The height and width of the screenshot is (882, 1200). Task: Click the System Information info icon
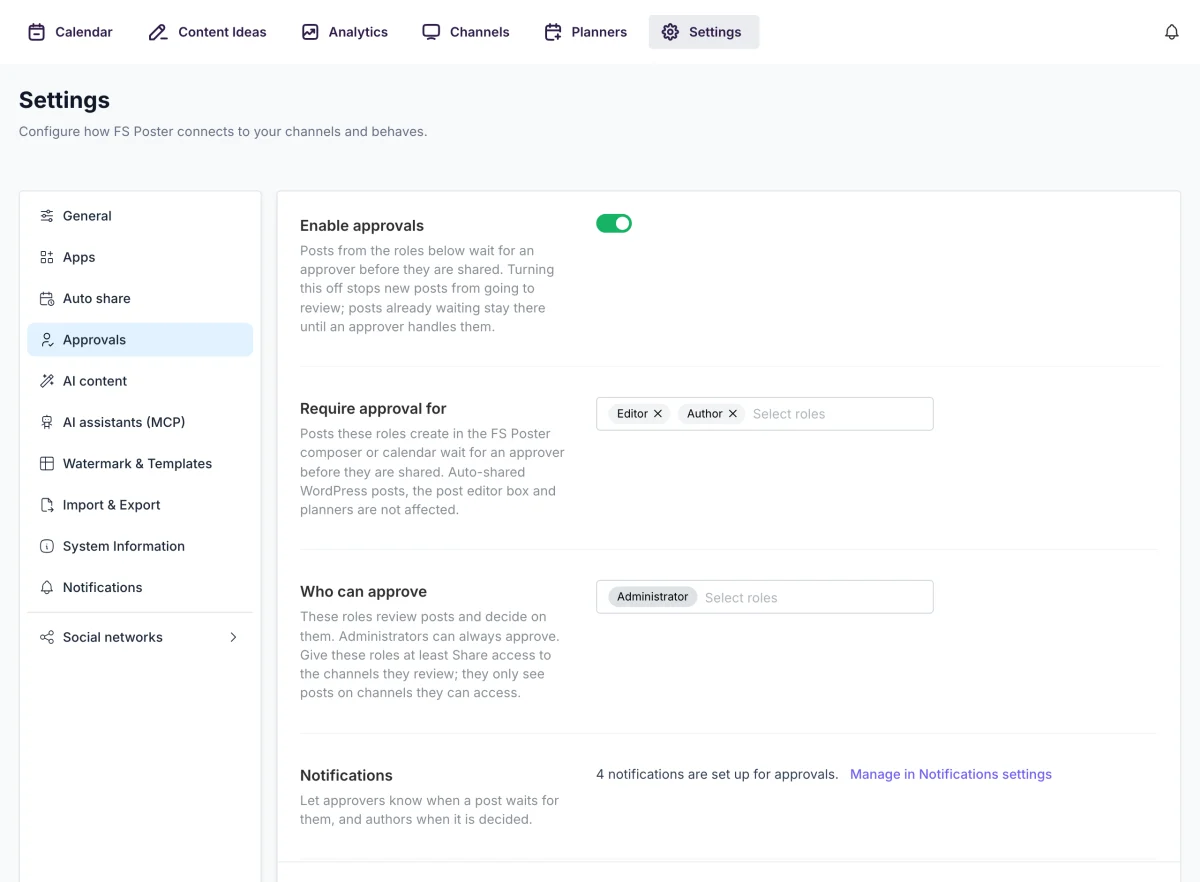pos(47,546)
